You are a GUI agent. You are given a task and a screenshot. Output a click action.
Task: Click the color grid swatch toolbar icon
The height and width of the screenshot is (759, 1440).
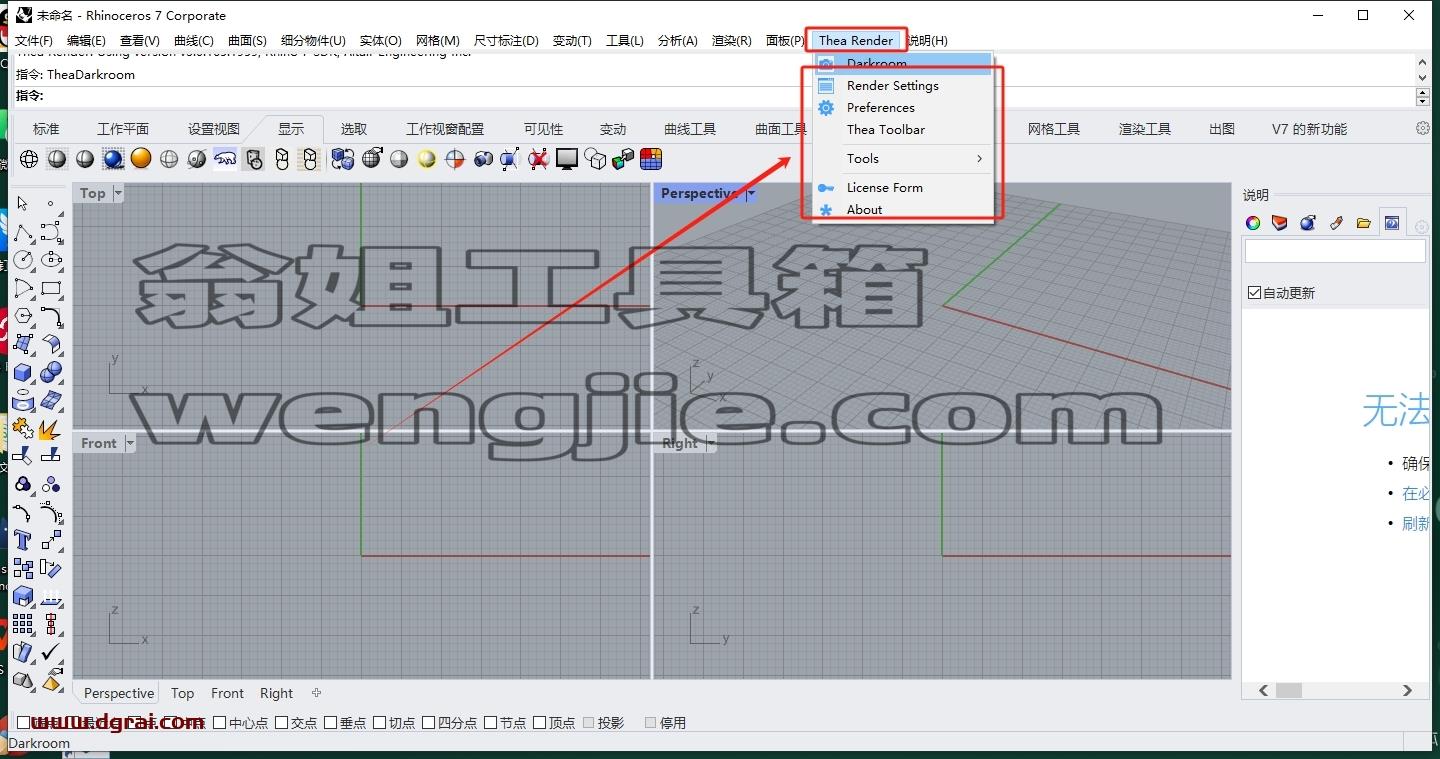[x=651, y=159]
